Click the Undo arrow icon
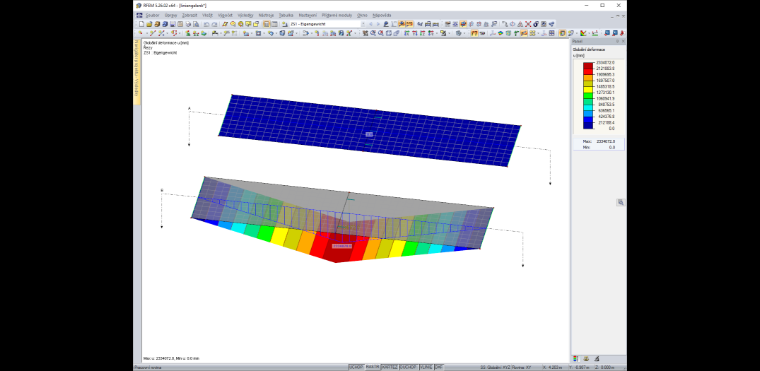This screenshot has width=760, height=371. point(206,24)
